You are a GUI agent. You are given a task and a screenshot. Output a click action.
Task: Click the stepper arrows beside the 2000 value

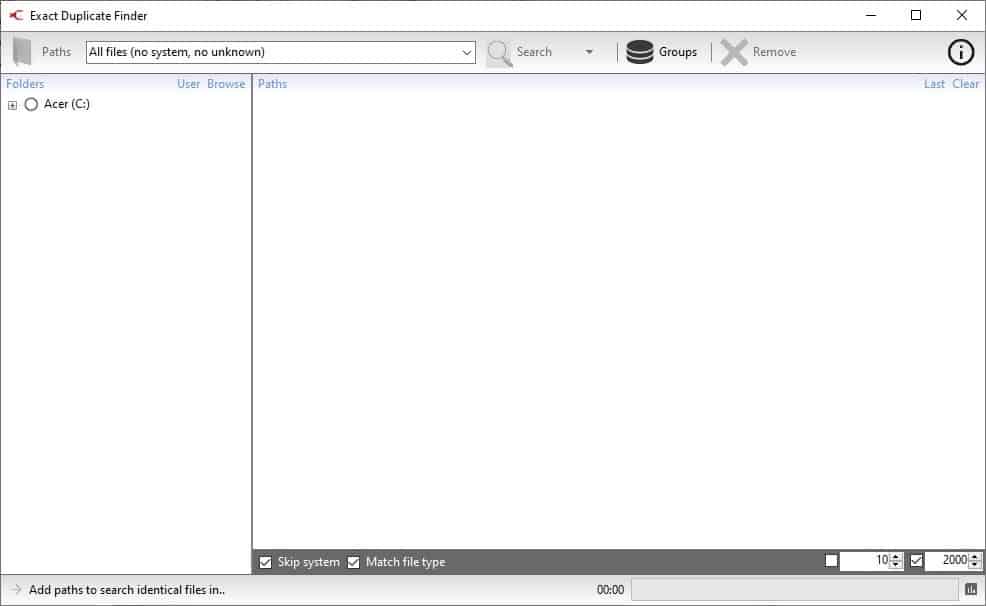click(x=975, y=560)
